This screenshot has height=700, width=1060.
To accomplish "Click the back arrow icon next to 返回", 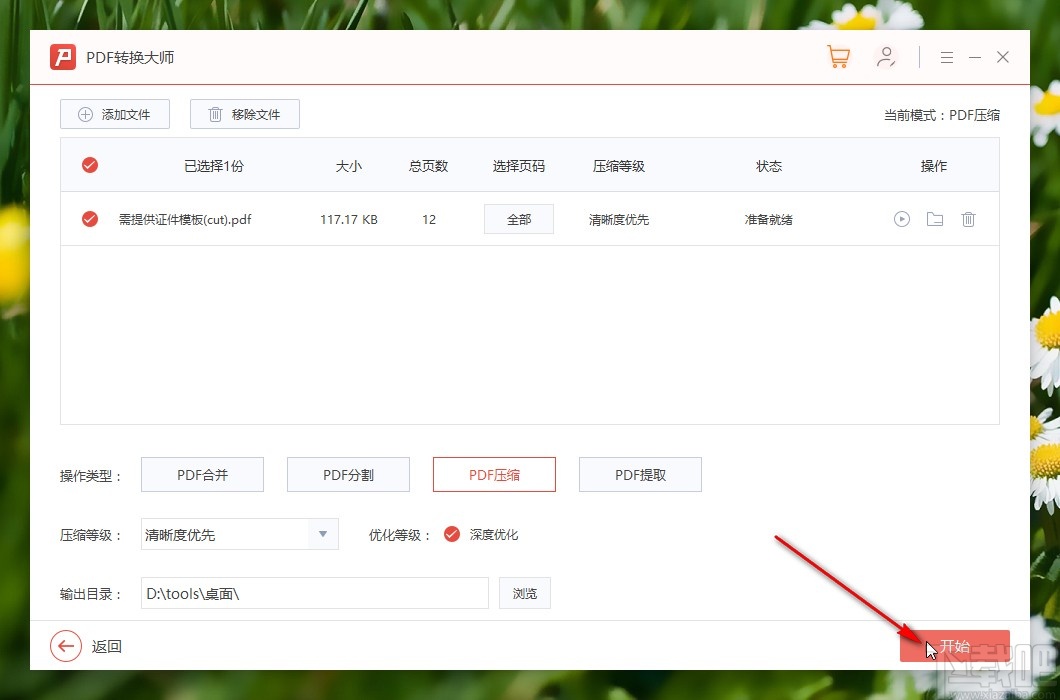I will (x=64, y=646).
